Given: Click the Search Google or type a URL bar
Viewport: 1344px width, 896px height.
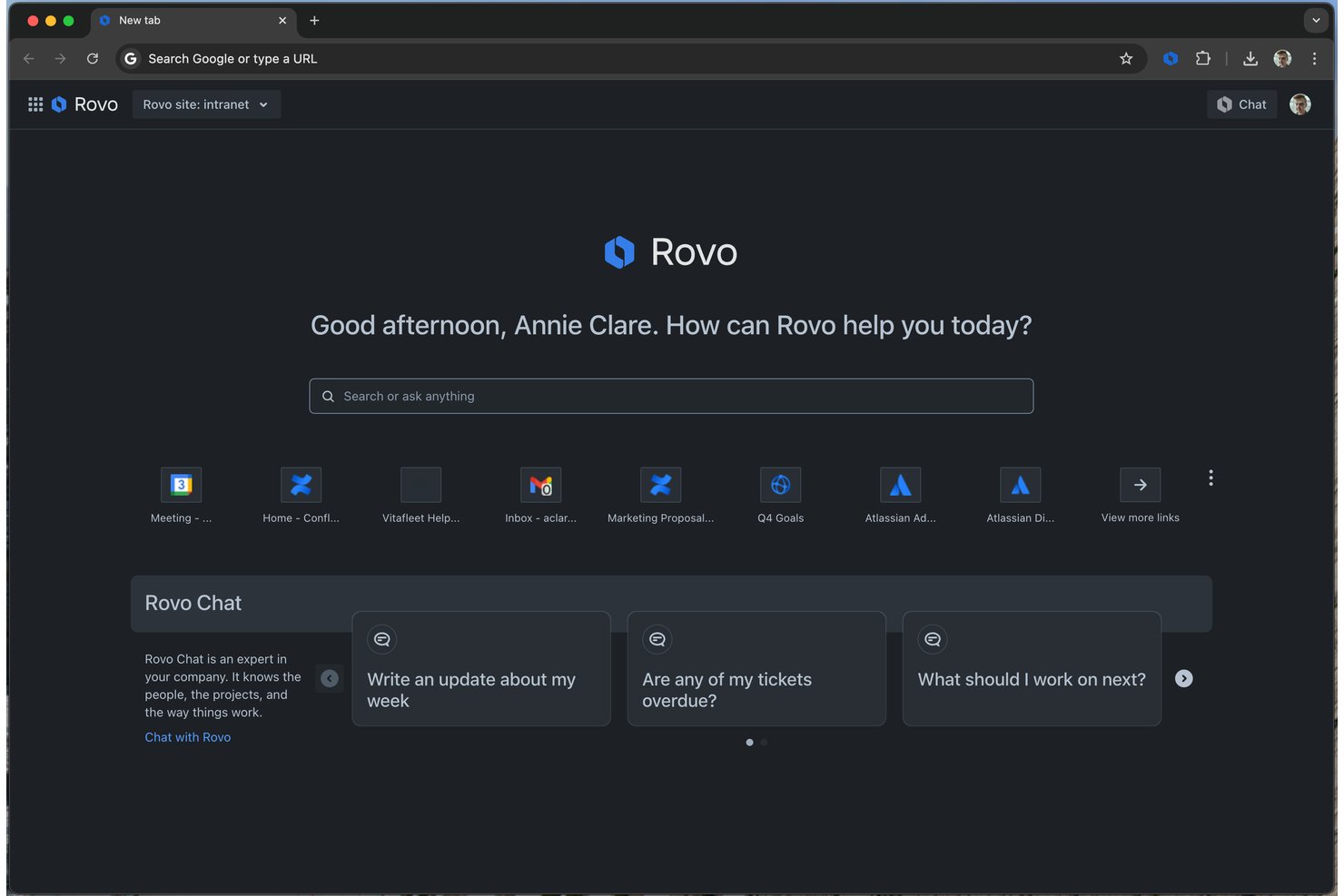Looking at the screenshot, I should tap(631, 58).
